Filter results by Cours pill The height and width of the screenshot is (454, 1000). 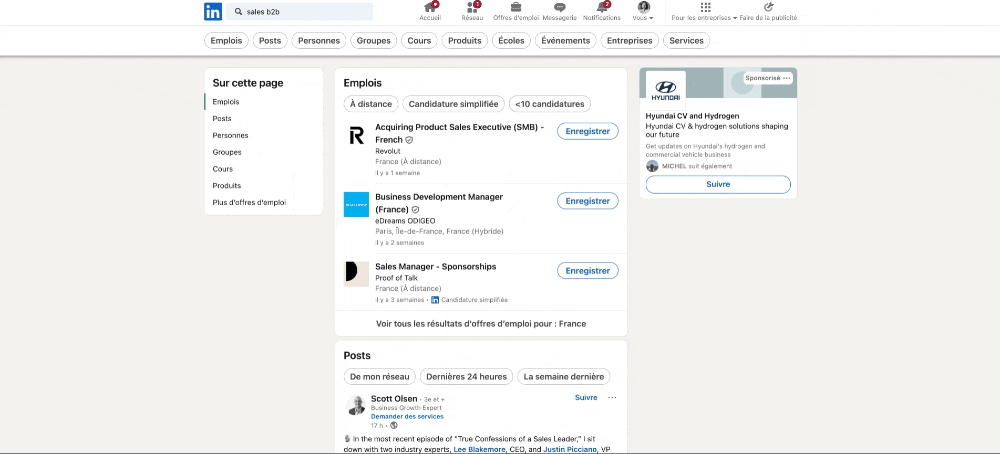tap(419, 41)
